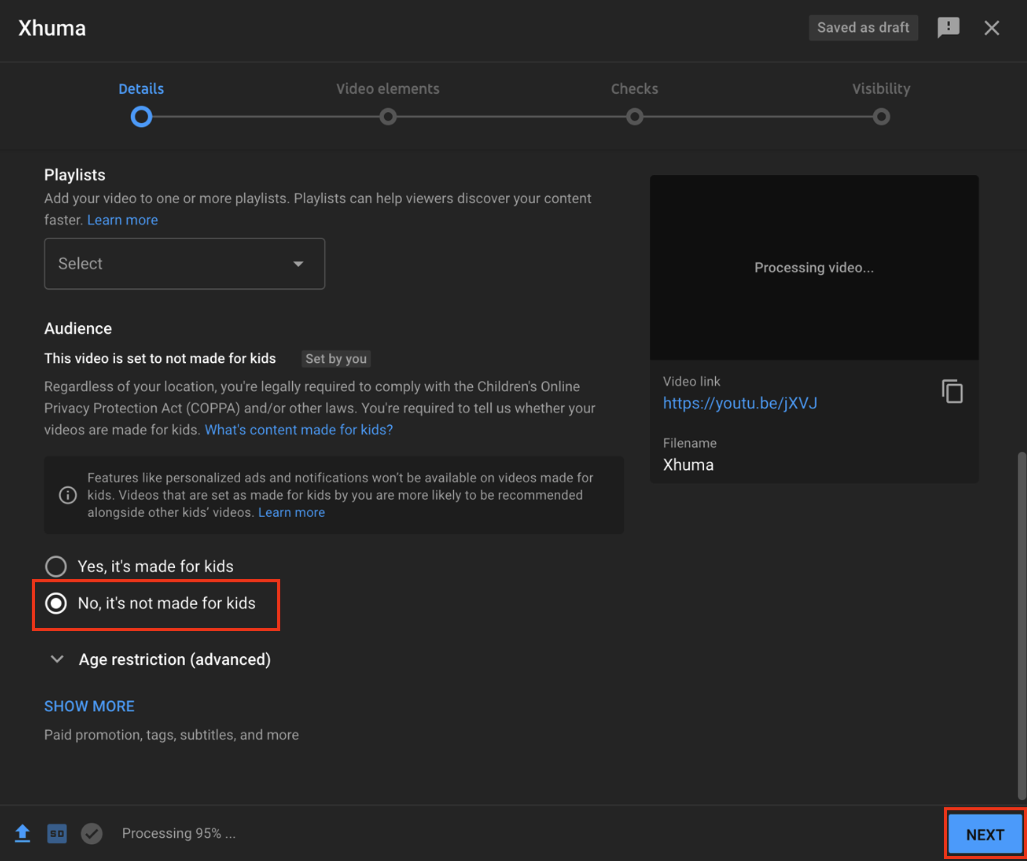Screen dimensions: 1027x861
Task: Click the Audience section heading
Action: pyautogui.click(x=78, y=329)
